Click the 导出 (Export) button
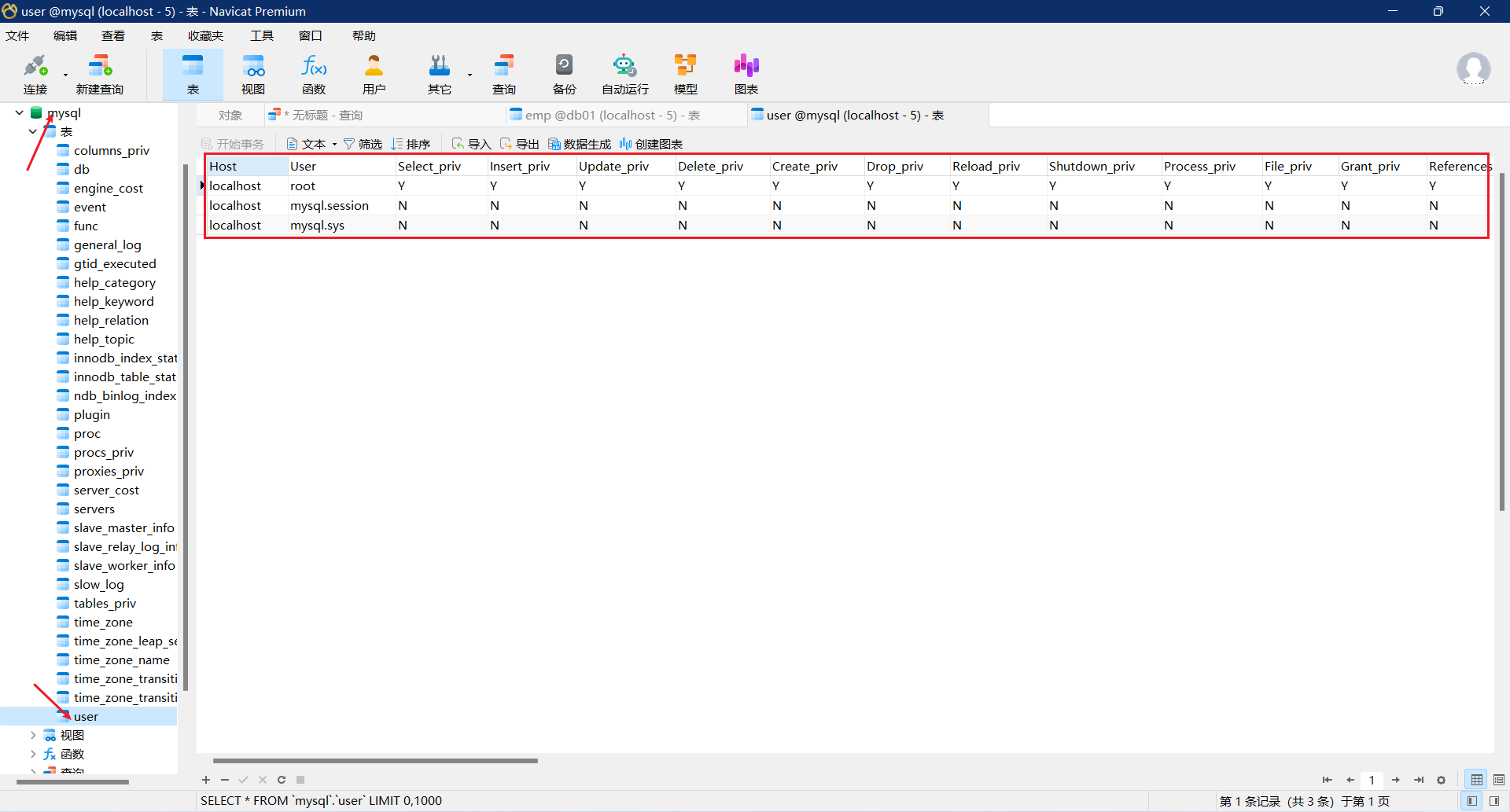The image size is (1510, 812). [x=520, y=144]
